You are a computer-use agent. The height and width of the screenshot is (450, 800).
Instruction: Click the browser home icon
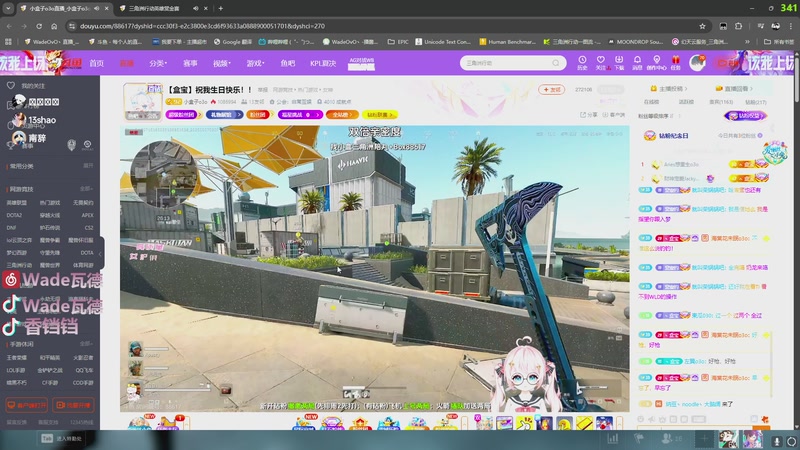[x=54, y=26]
